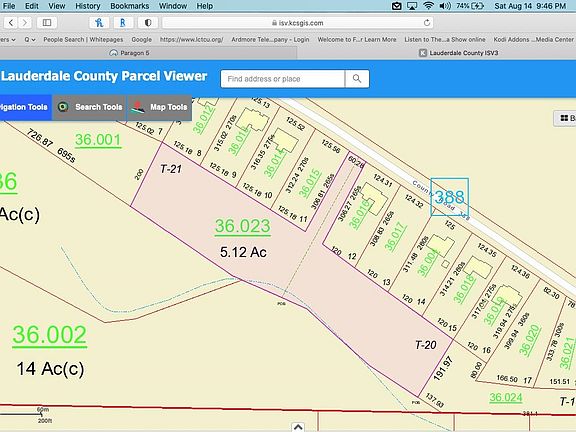Image resolution: width=576 pixels, height=432 pixels.
Task: Open the Search Tools panel
Action: click(90, 107)
